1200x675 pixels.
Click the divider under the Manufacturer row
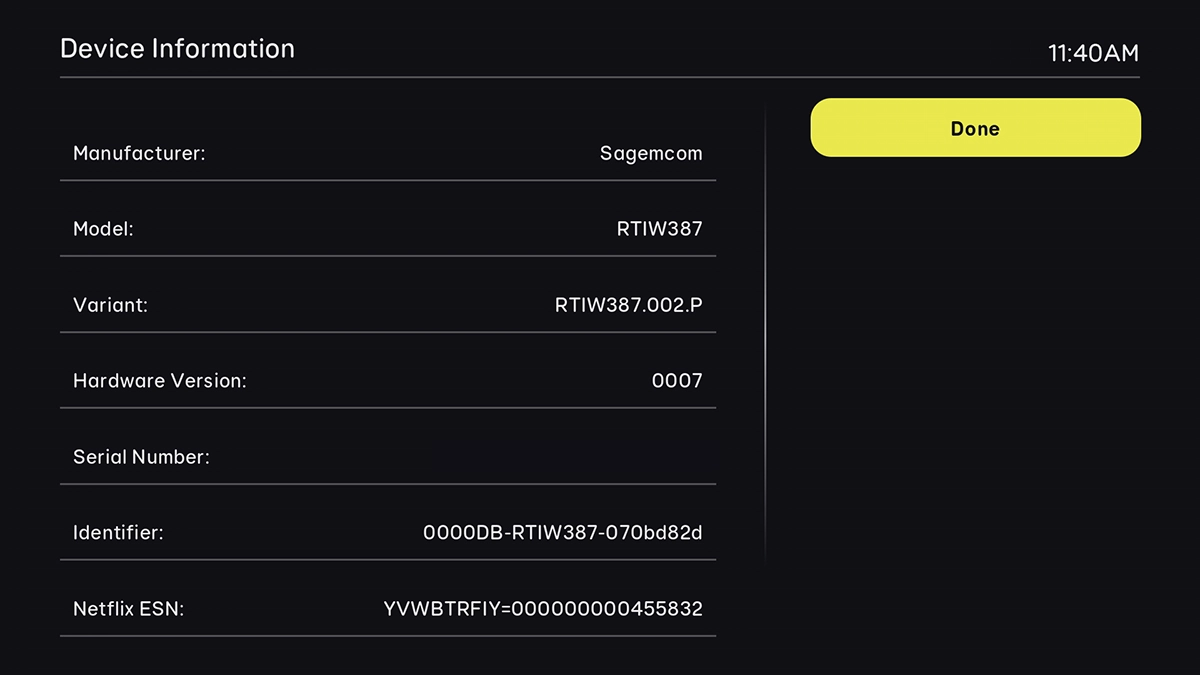point(388,182)
